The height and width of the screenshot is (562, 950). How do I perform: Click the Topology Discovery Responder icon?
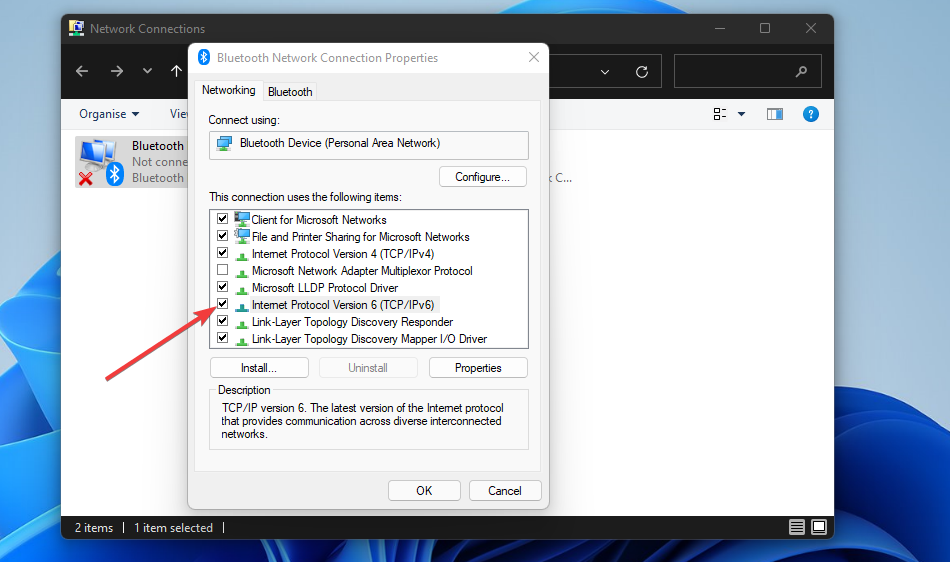click(242, 323)
